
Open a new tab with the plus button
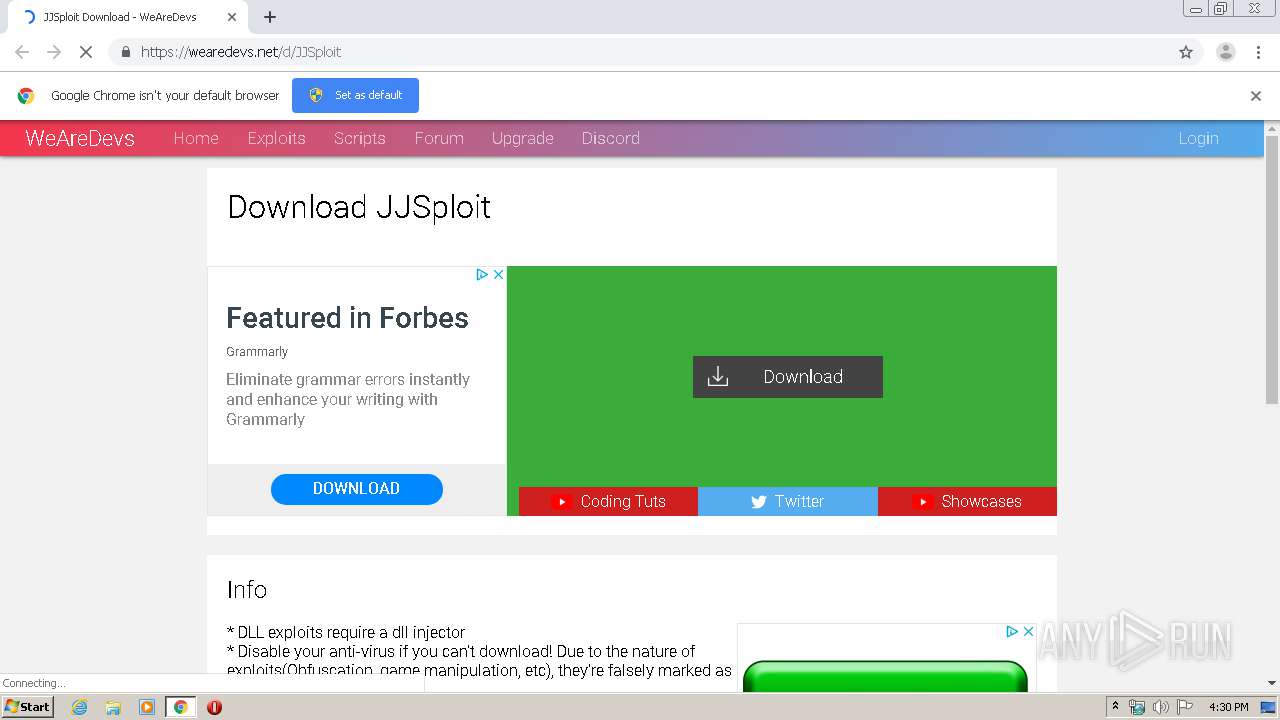270,17
